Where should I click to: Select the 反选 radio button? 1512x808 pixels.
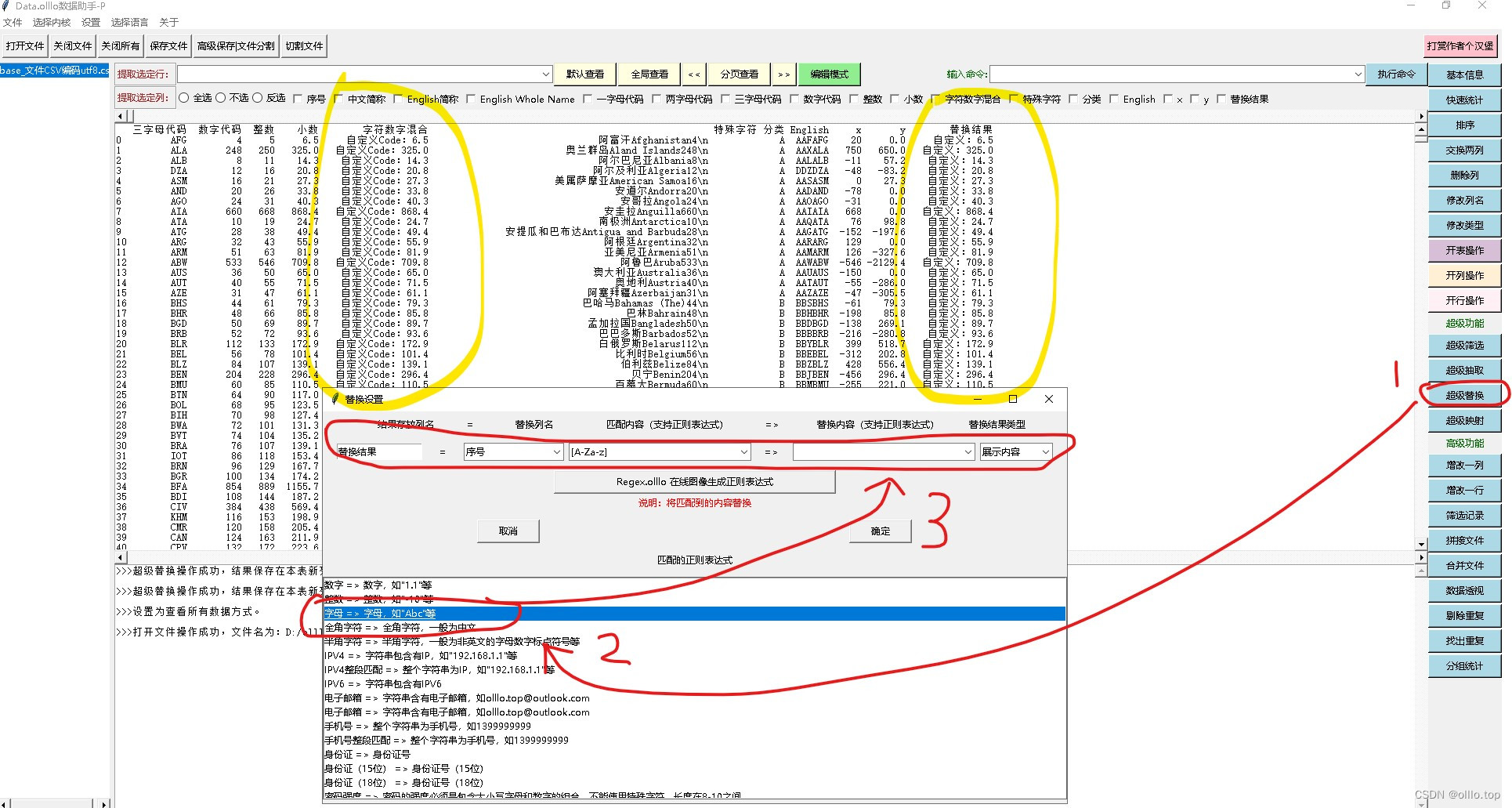(x=257, y=99)
